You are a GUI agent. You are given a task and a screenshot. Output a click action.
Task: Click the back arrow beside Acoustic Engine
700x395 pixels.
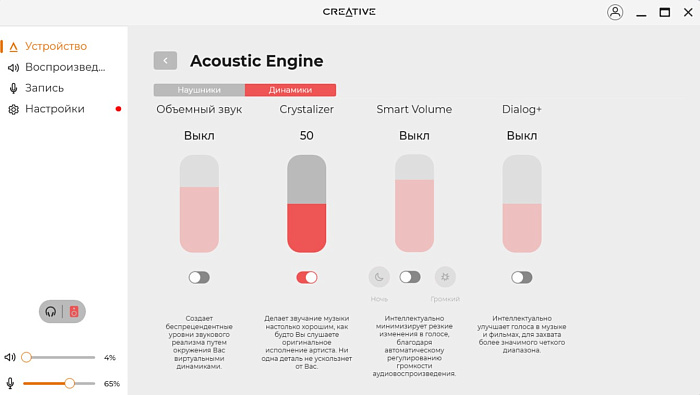click(x=165, y=61)
